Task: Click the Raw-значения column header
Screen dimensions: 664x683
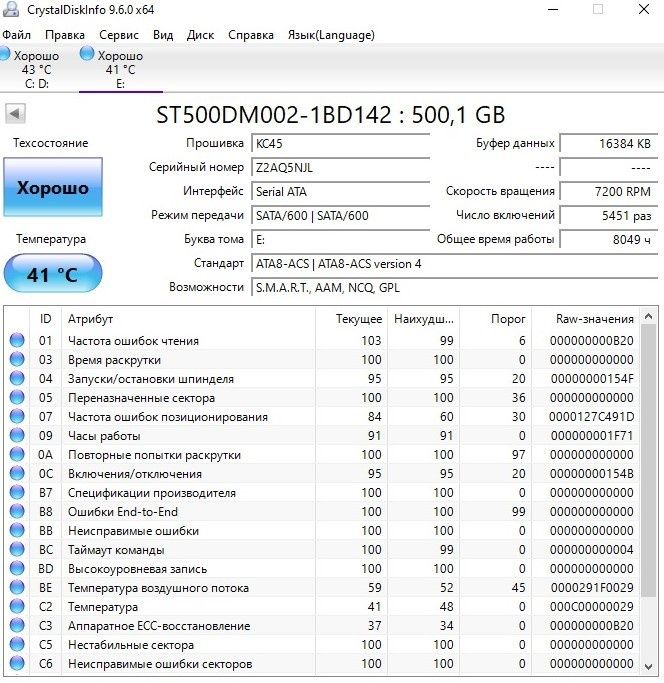Action: pos(585,319)
